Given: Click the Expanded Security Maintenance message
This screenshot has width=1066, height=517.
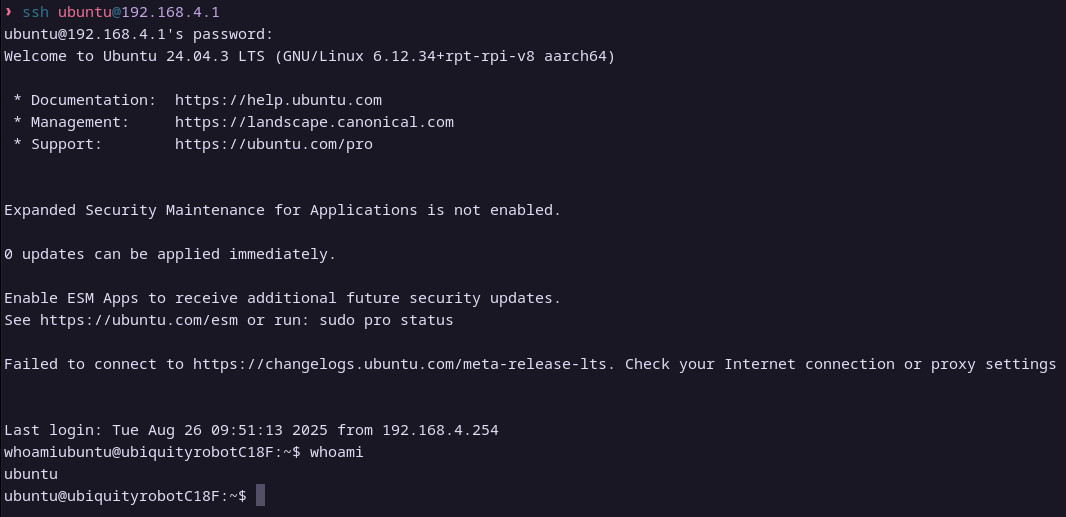Looking at the screenshot, I should pyautogui.click(x=282, y=210).
